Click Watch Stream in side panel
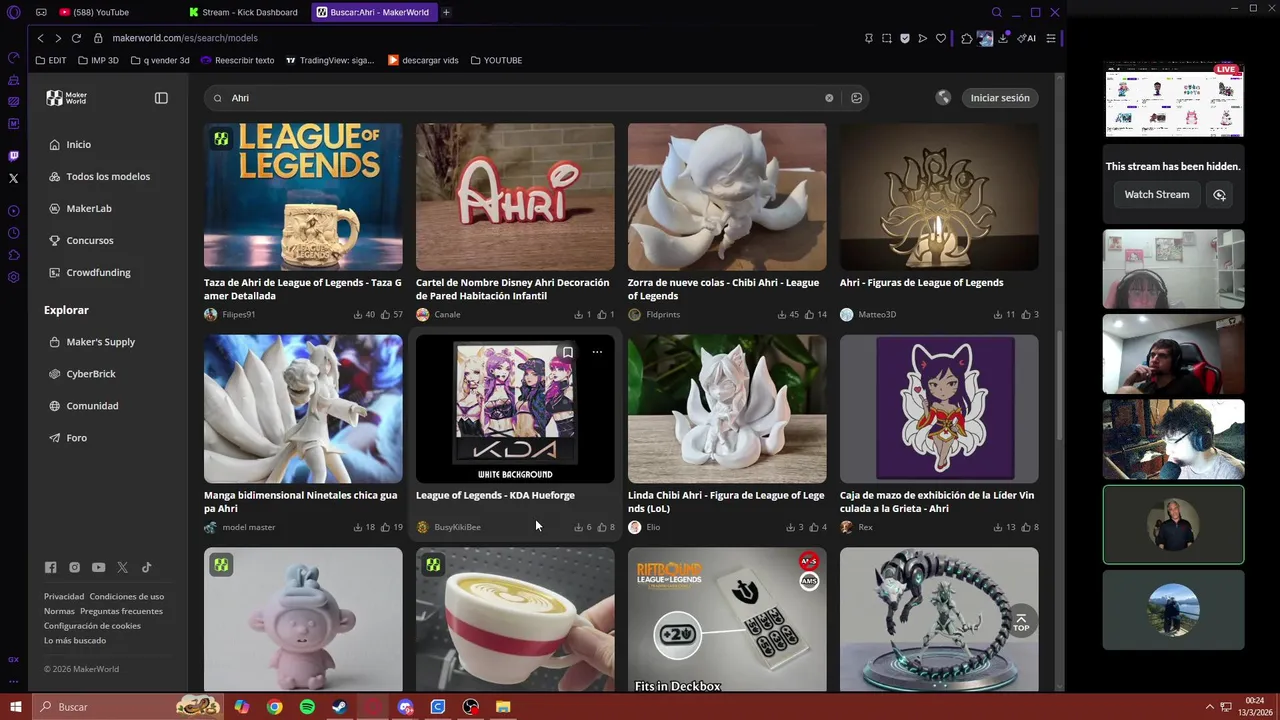The height and width of the screenshot is (720, 1280). (1156, 195)
